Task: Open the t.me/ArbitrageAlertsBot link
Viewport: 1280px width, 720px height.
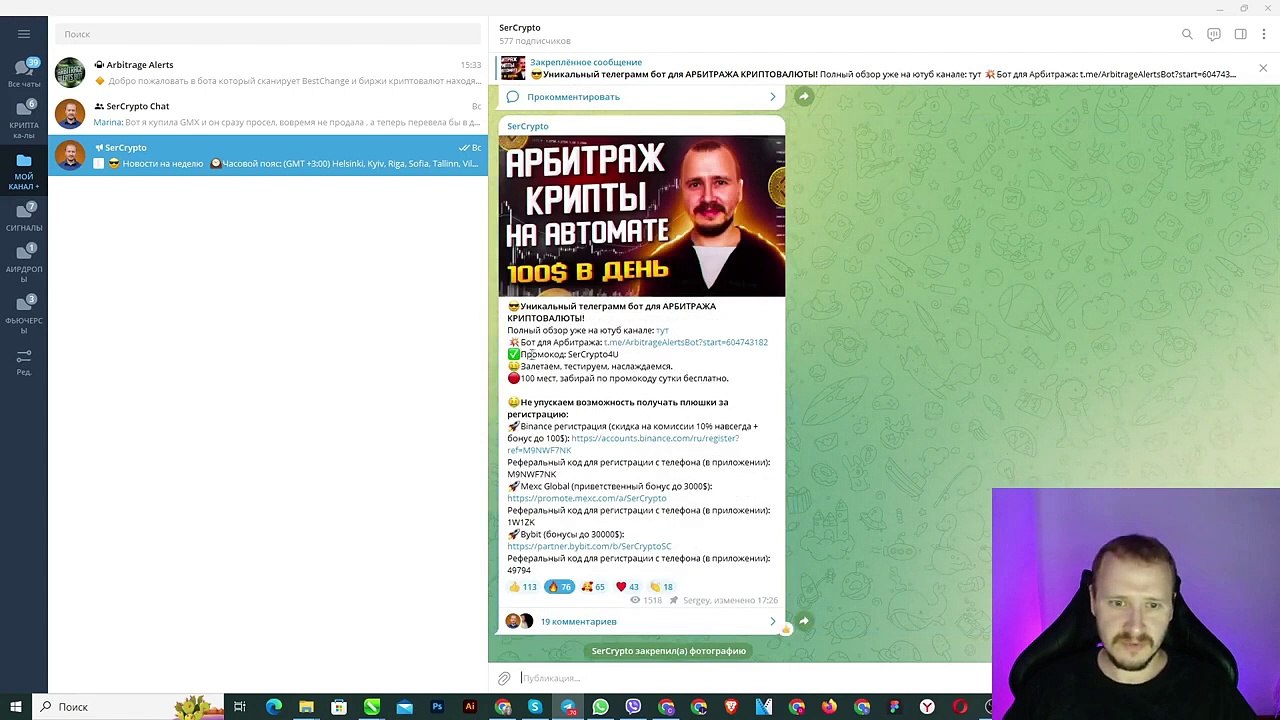Action: point(686,342)
